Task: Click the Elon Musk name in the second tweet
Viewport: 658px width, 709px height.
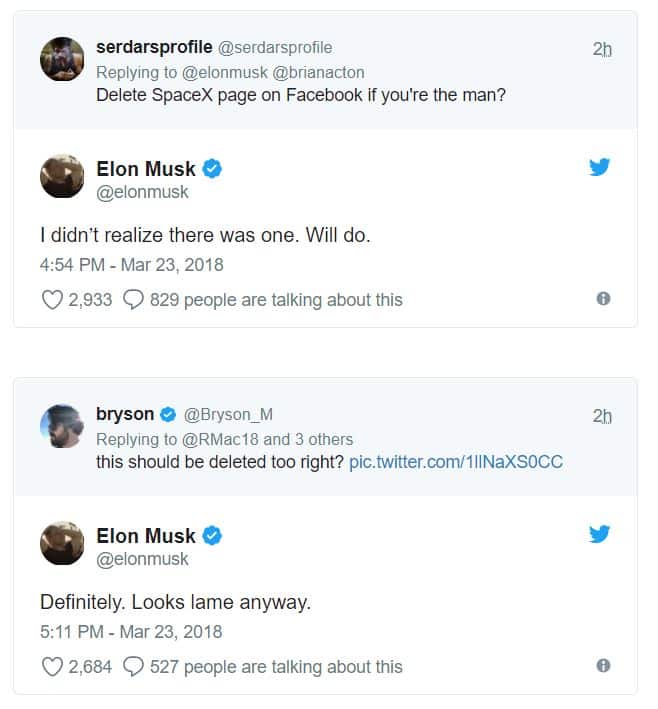Action: click(x=146, y=536)
